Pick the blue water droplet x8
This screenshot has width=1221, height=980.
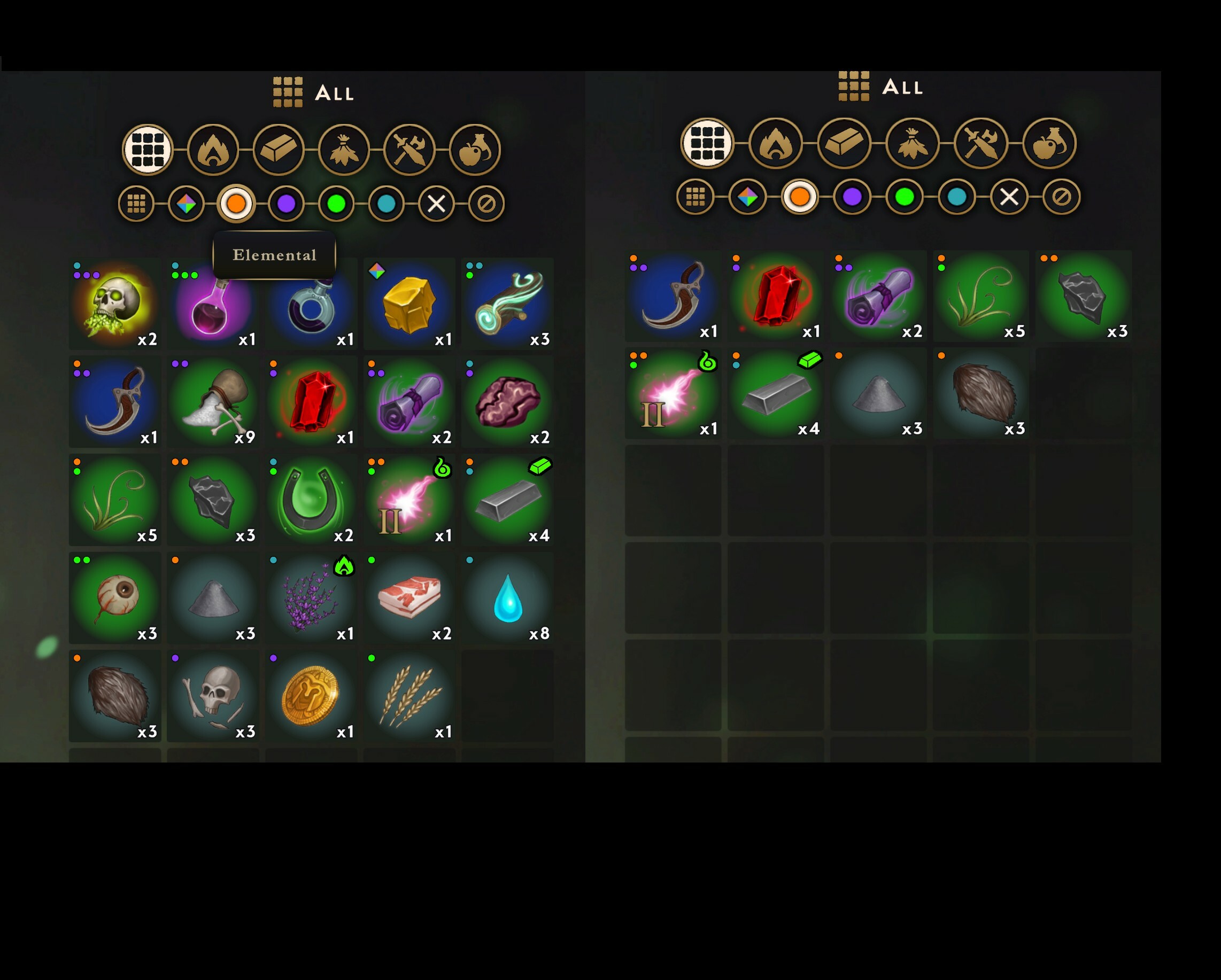click(507, 597)
